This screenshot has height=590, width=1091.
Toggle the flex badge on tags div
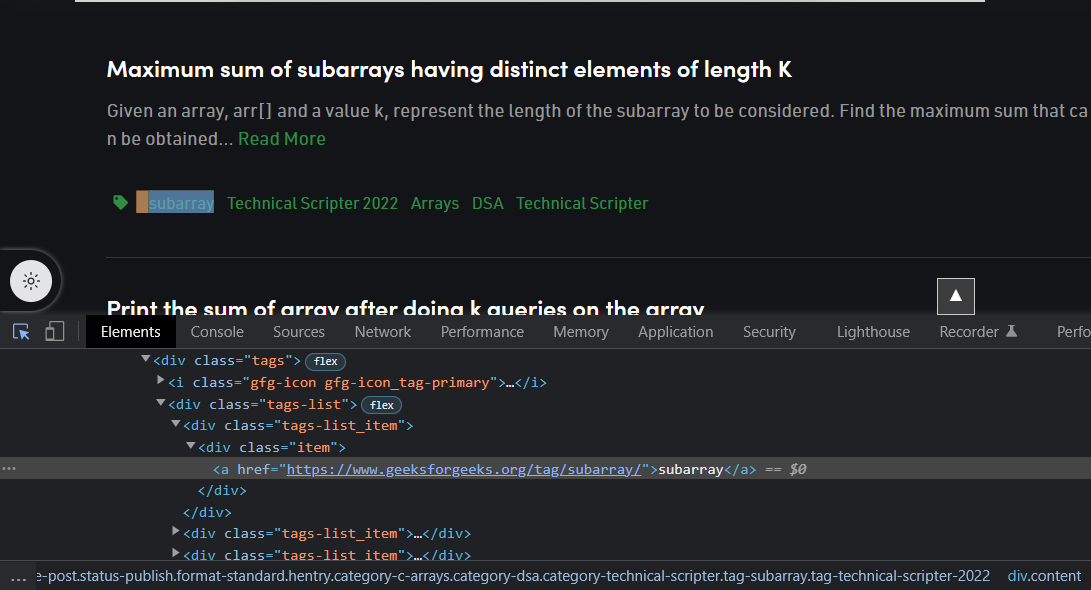tap(326, 361)
